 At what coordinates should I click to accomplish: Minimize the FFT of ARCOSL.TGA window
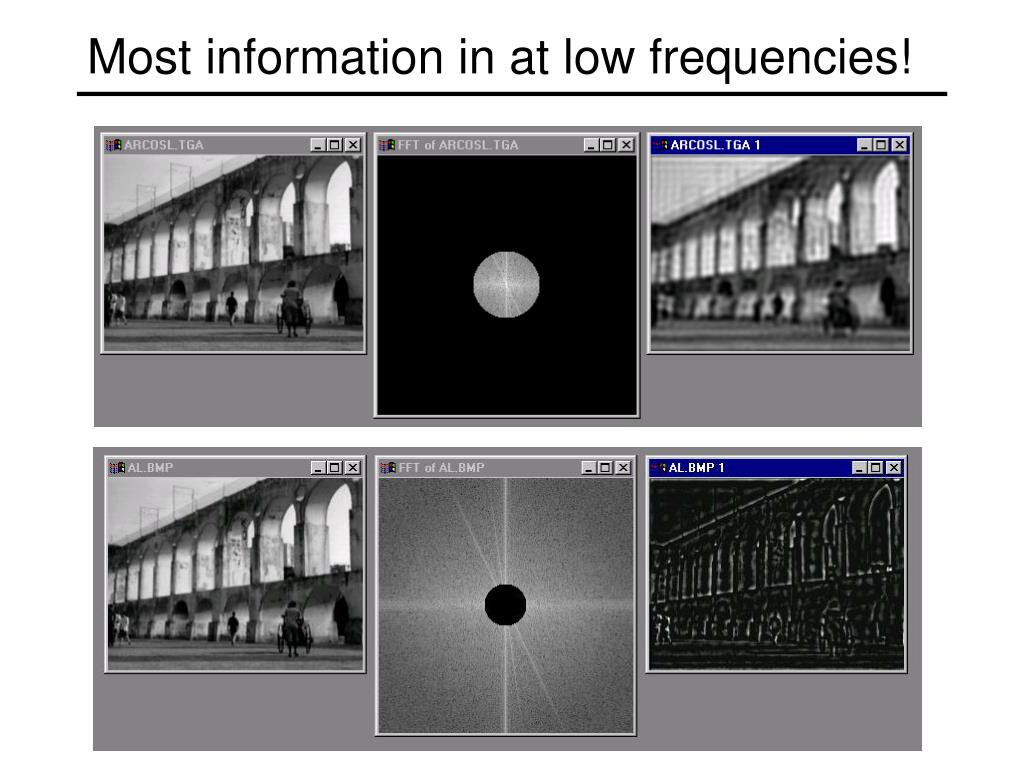[591, 145]
